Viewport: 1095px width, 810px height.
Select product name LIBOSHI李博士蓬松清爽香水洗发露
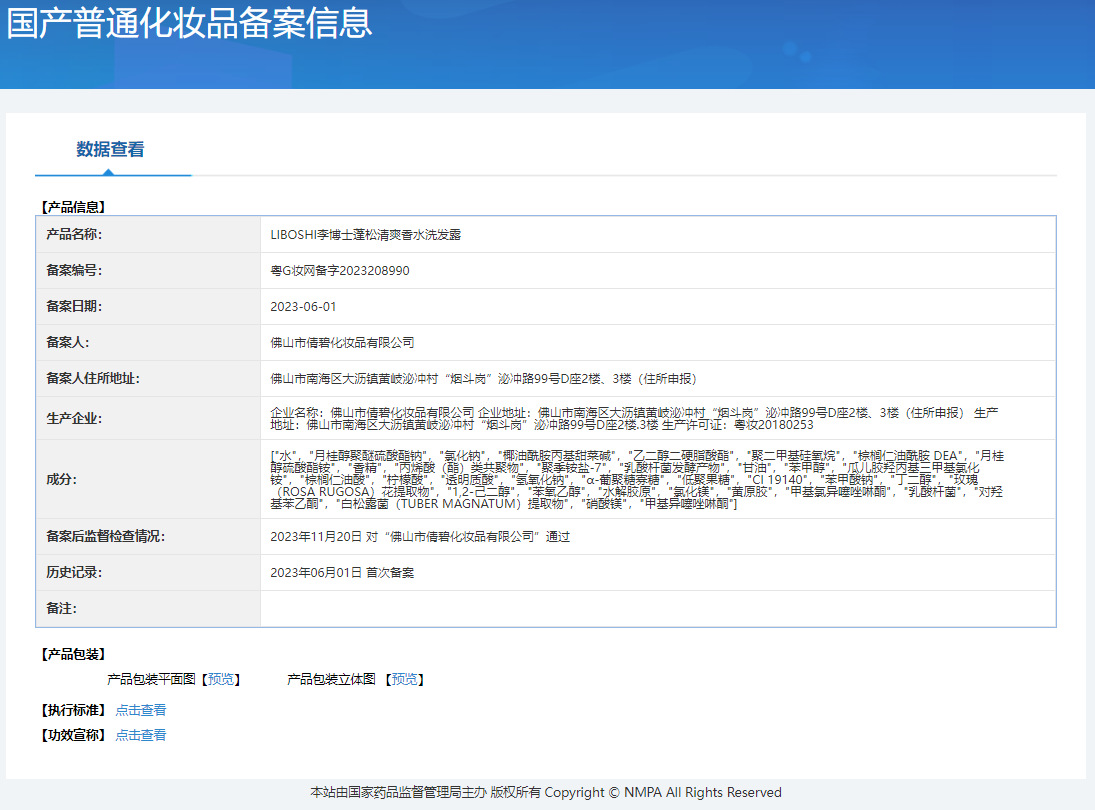click(365, 235)
